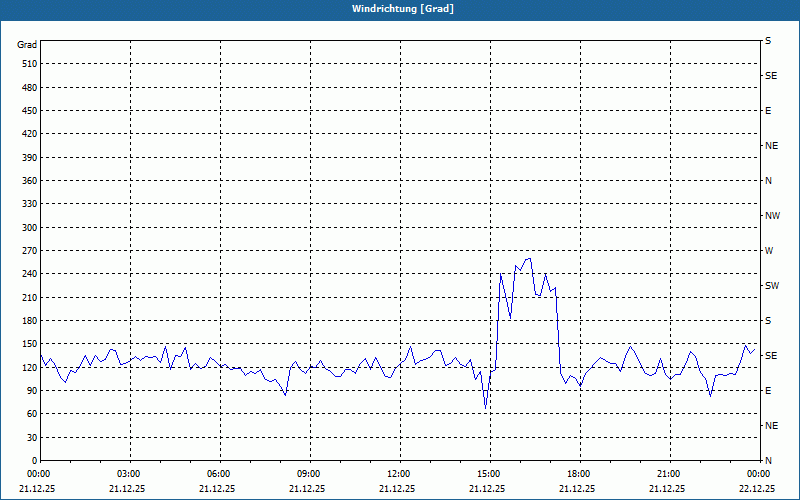Click the S compass label level with 180
Image resolution: width=800 pixels, height=500 pixels.
coord(768,321)
